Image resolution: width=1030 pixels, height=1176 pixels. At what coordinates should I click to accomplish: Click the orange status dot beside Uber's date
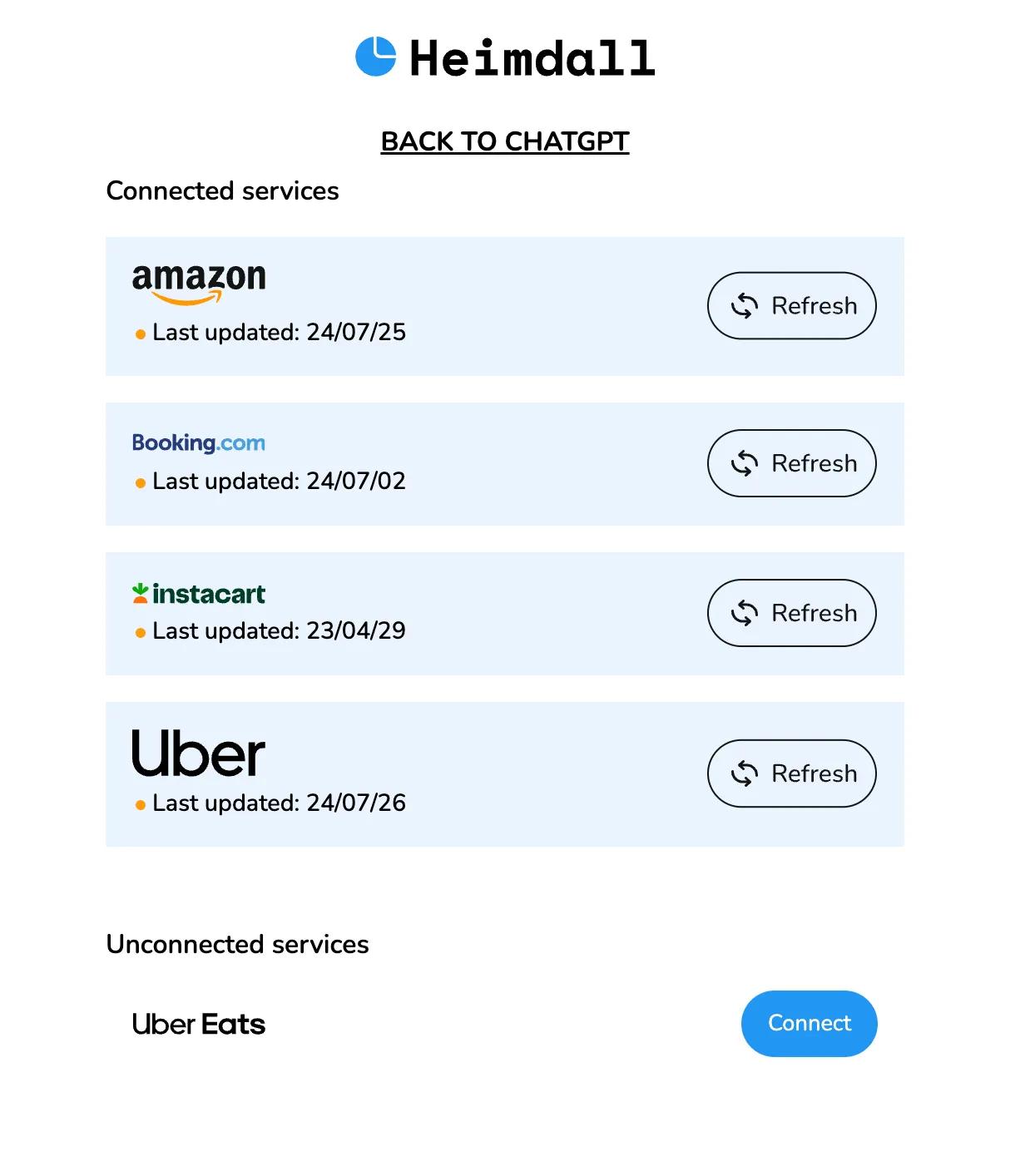click(141, 805)
